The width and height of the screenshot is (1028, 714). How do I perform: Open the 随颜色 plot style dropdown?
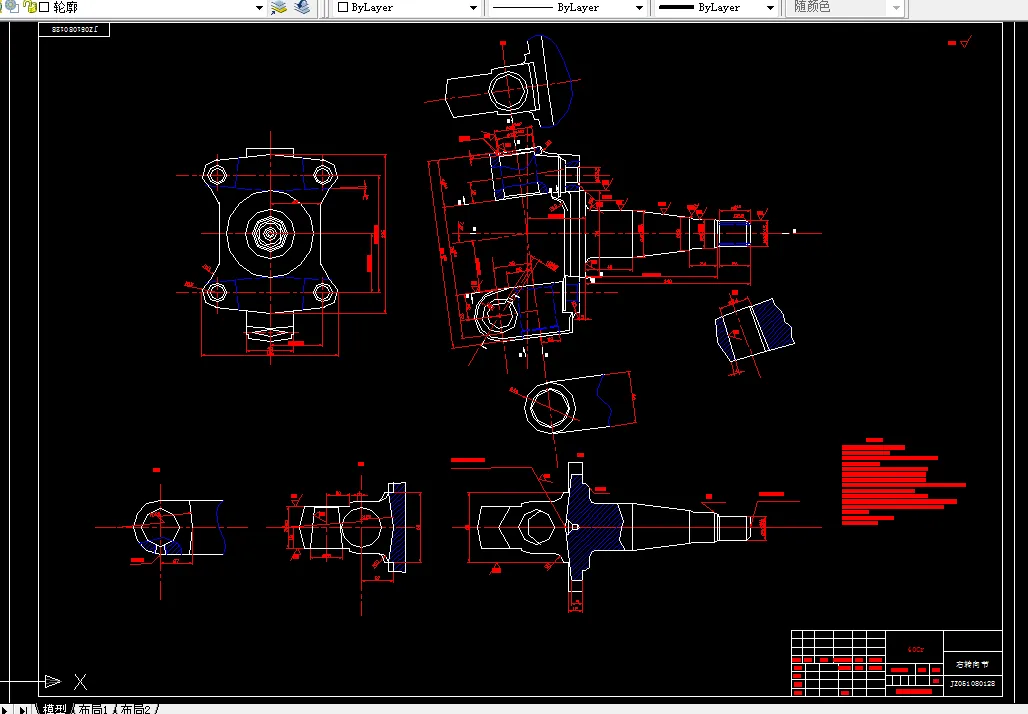896,8
